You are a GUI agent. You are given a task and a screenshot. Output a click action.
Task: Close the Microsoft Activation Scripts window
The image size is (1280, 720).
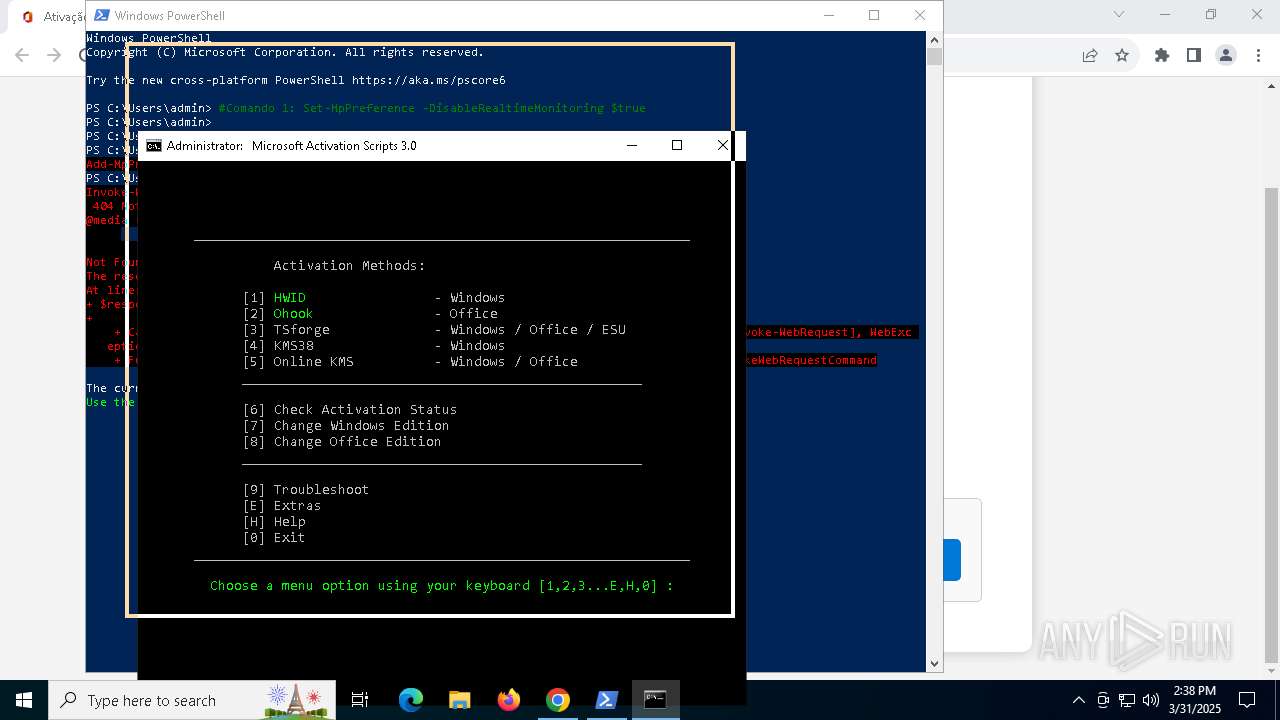(722, 145)
